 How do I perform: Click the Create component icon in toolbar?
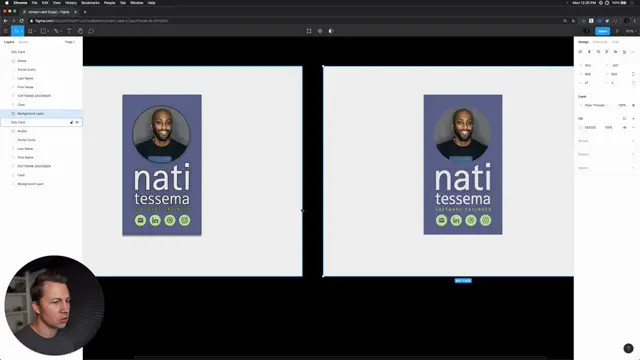point(320,31)
